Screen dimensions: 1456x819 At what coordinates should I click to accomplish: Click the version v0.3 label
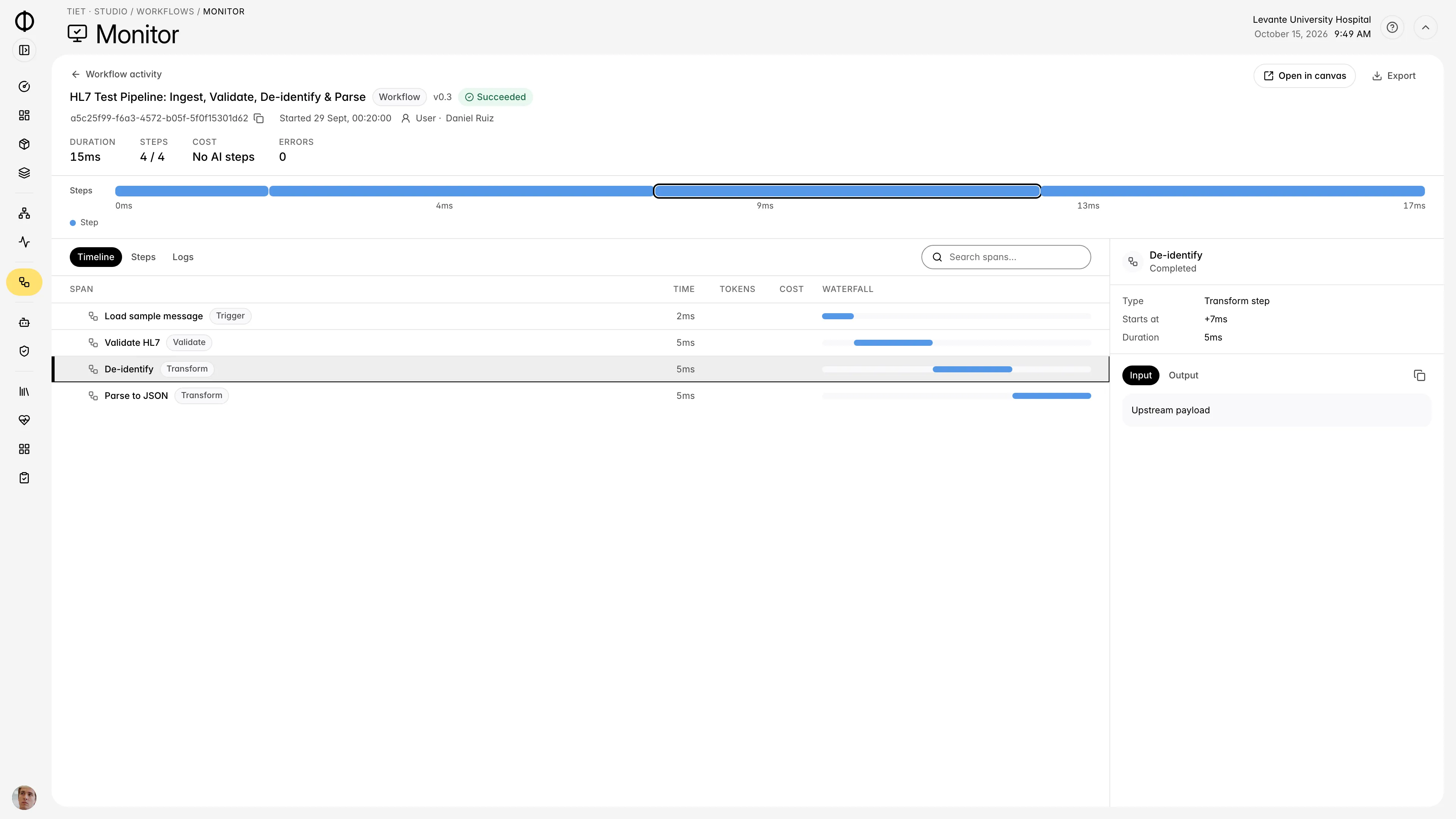[442, 97]
